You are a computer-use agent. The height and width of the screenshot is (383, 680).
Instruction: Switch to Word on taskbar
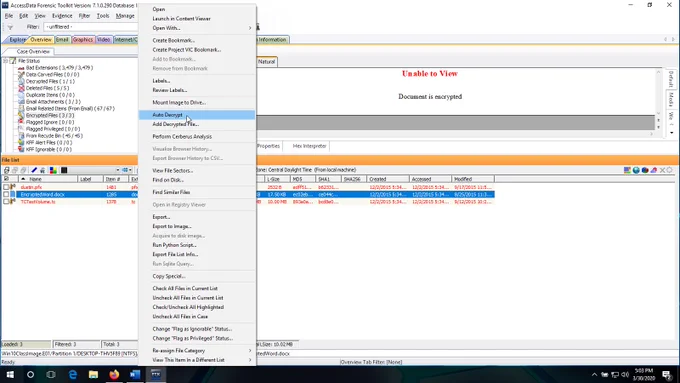coord(135,374)
